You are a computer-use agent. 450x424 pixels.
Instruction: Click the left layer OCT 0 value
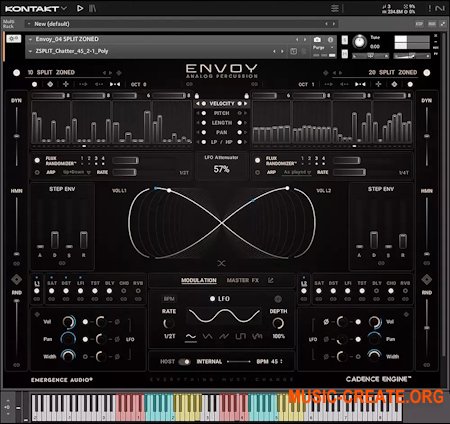(x=139, y=84)
